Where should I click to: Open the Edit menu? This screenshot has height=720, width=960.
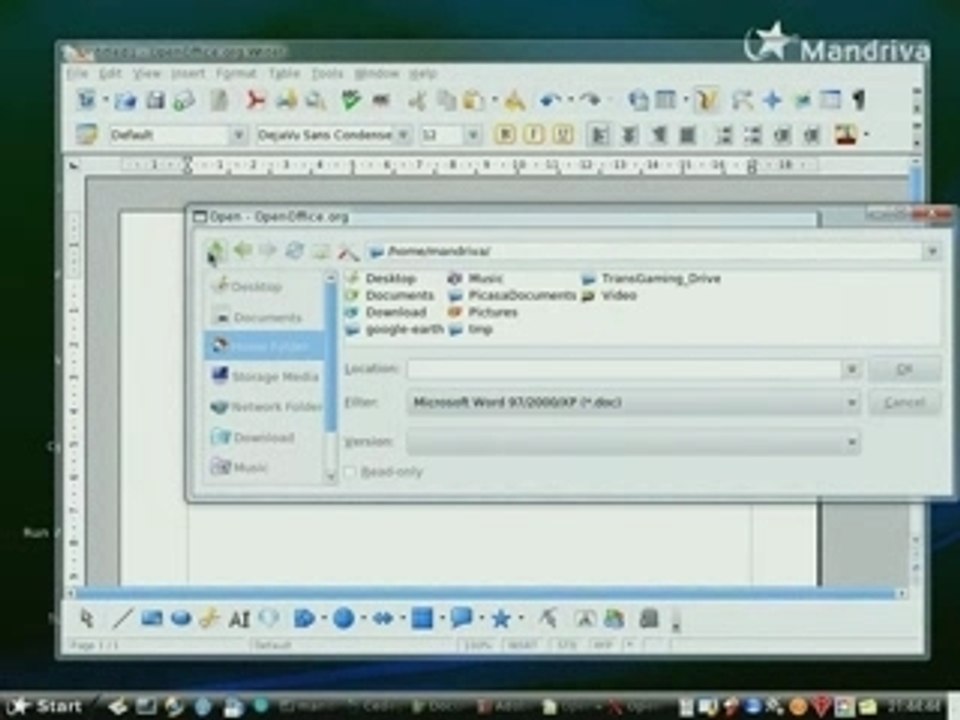tap(110, 73)
